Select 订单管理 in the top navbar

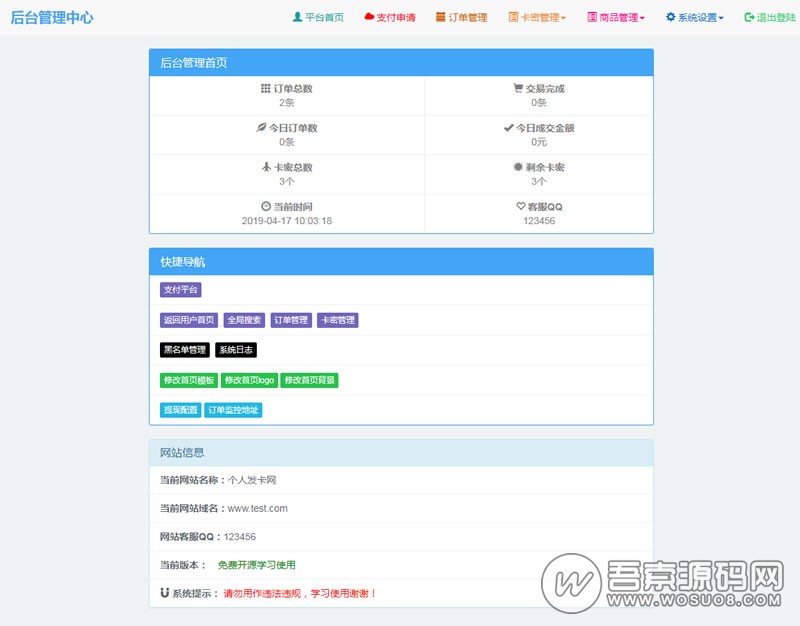pyautogui.click(x=461, y=17)
